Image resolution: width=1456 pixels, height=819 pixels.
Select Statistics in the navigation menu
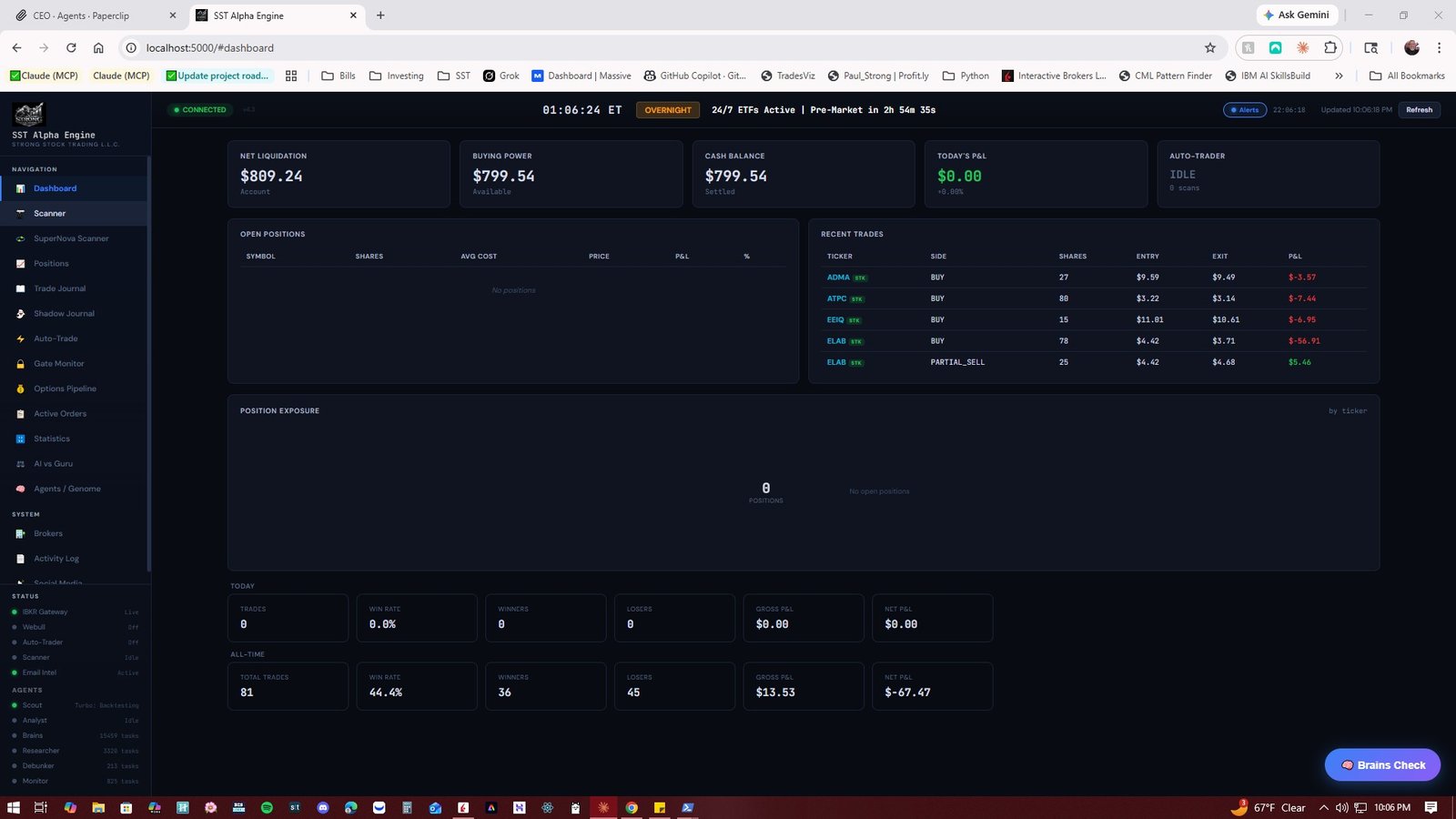[x=74, y=439]
